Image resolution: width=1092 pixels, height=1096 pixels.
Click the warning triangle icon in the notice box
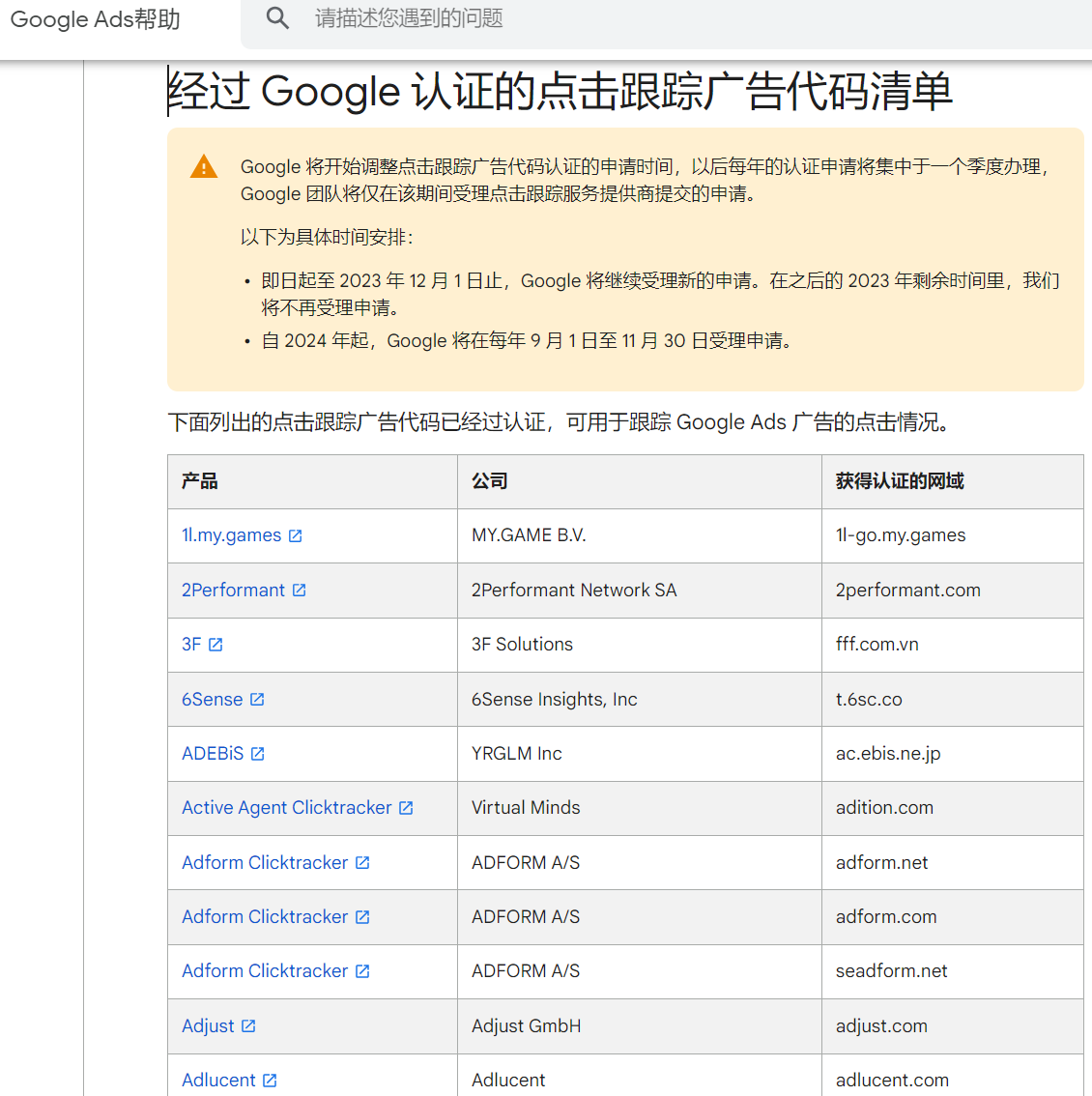pos(203,166)
